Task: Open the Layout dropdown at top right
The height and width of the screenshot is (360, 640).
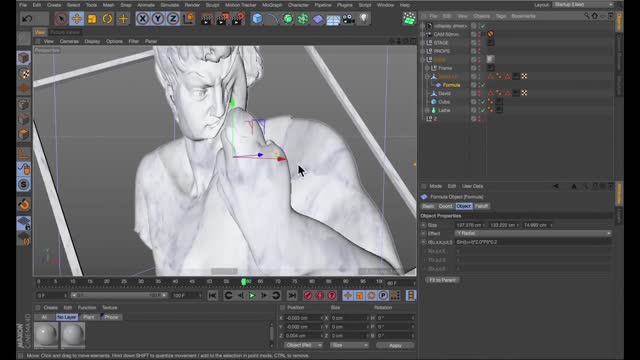Action: [583, 4]
